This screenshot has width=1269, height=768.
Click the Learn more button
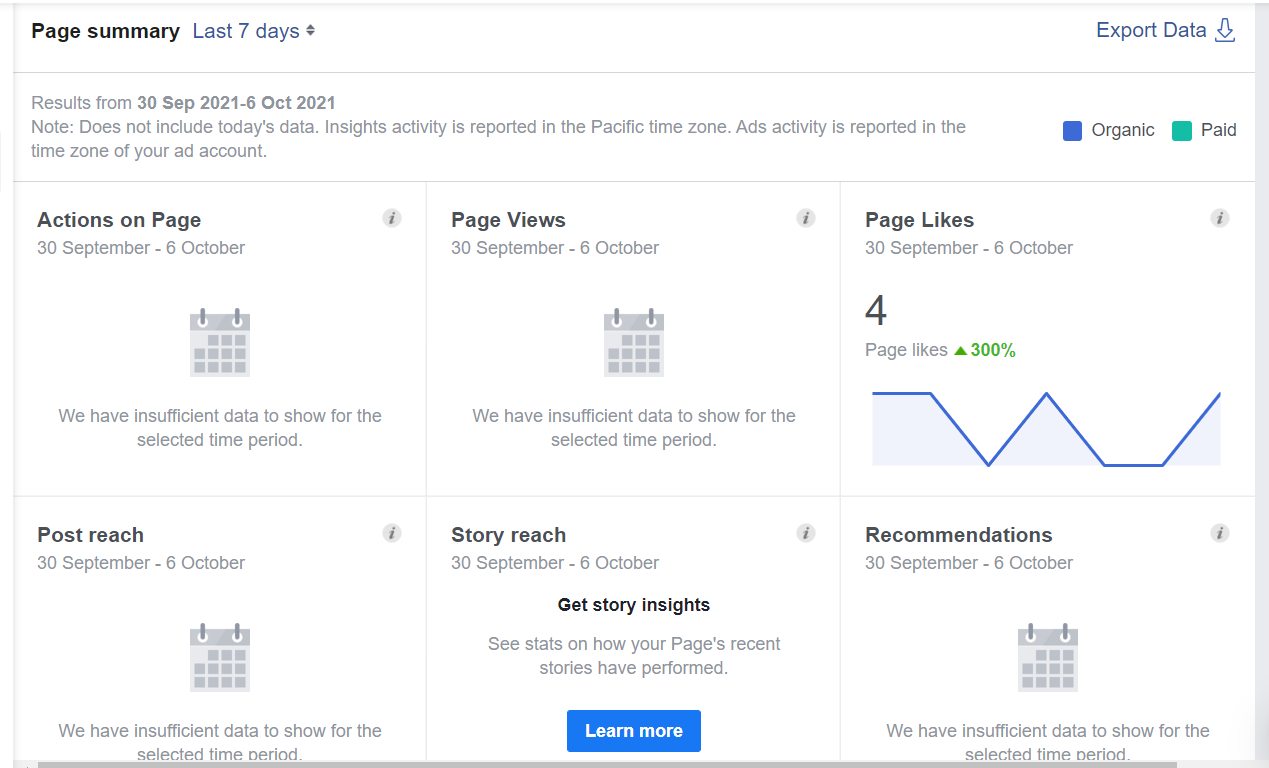[634, 731]
